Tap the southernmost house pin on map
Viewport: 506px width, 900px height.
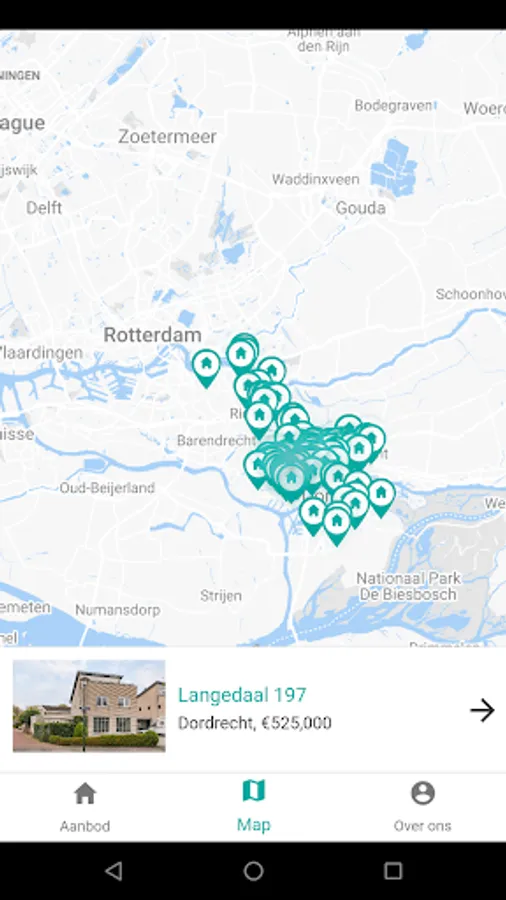337,525
